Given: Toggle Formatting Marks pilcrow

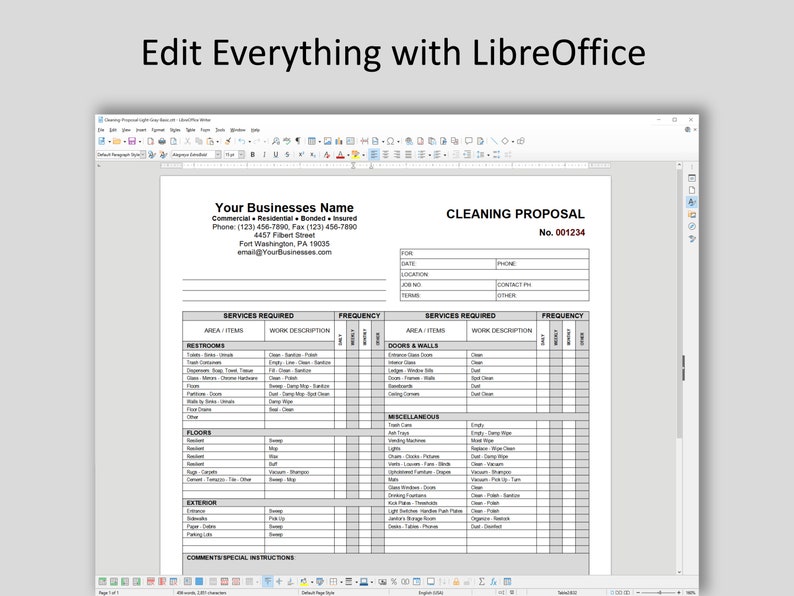Looking at the screenshot, I should click(x=298, y=141).
